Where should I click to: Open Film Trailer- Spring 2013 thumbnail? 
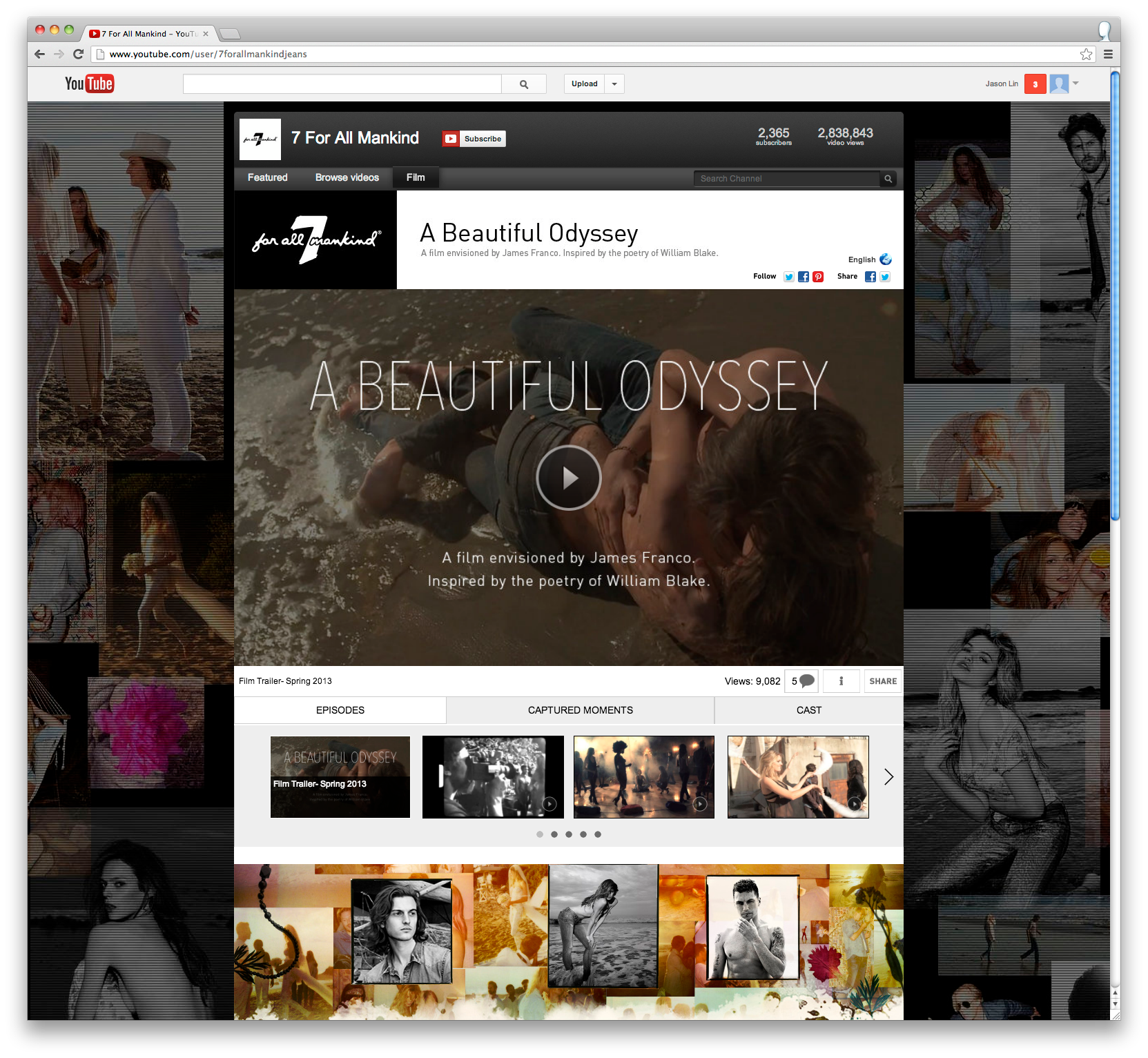click(x=340, y=777)
